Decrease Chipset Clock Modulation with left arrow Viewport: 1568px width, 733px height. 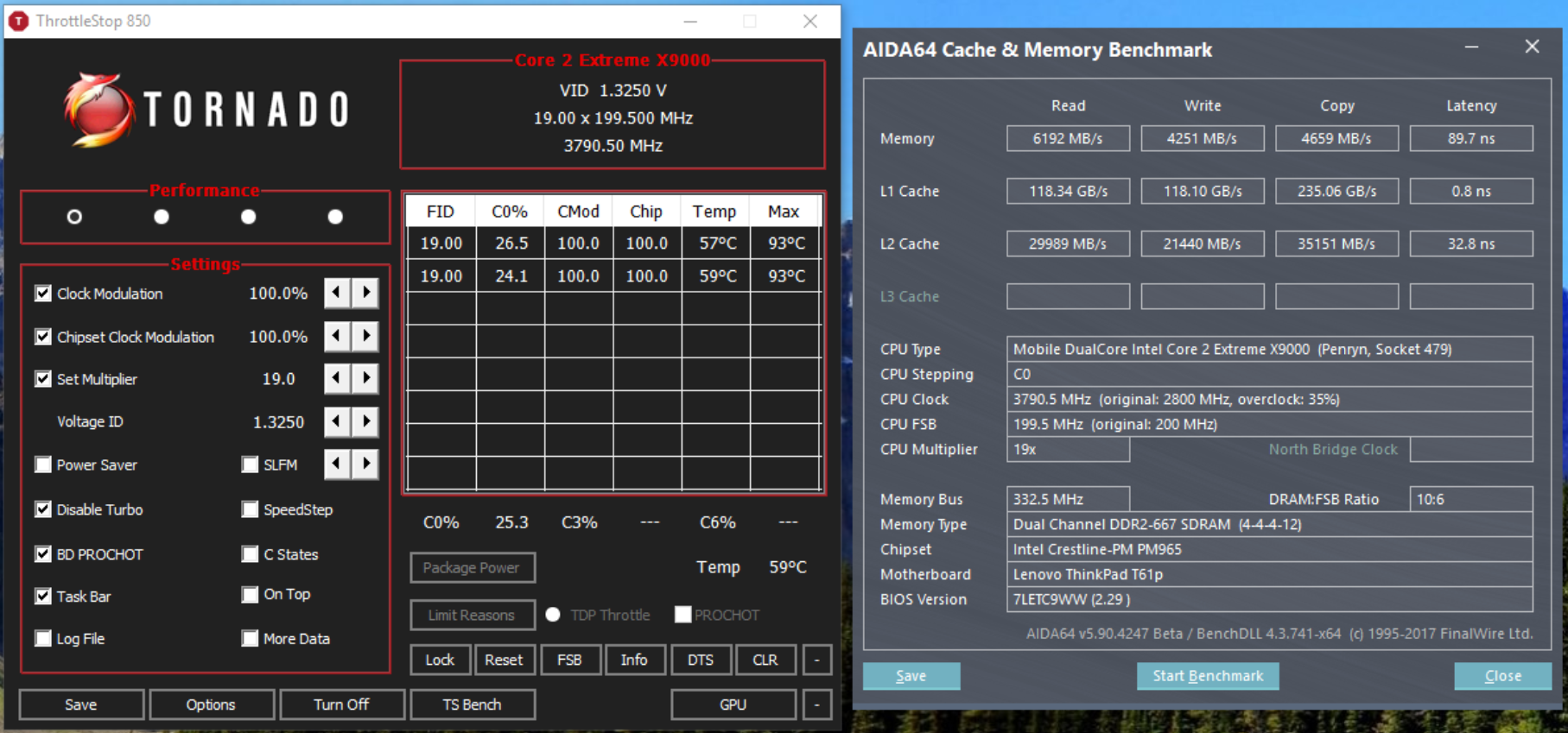point(337,336)
